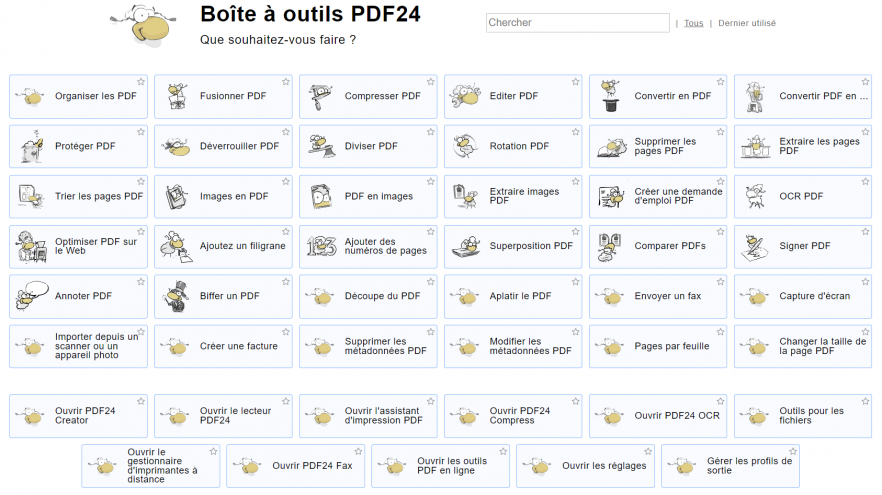
Task: Click the PDF24 sheep logo
Action: pyautogui.click(x=145, y=25)
